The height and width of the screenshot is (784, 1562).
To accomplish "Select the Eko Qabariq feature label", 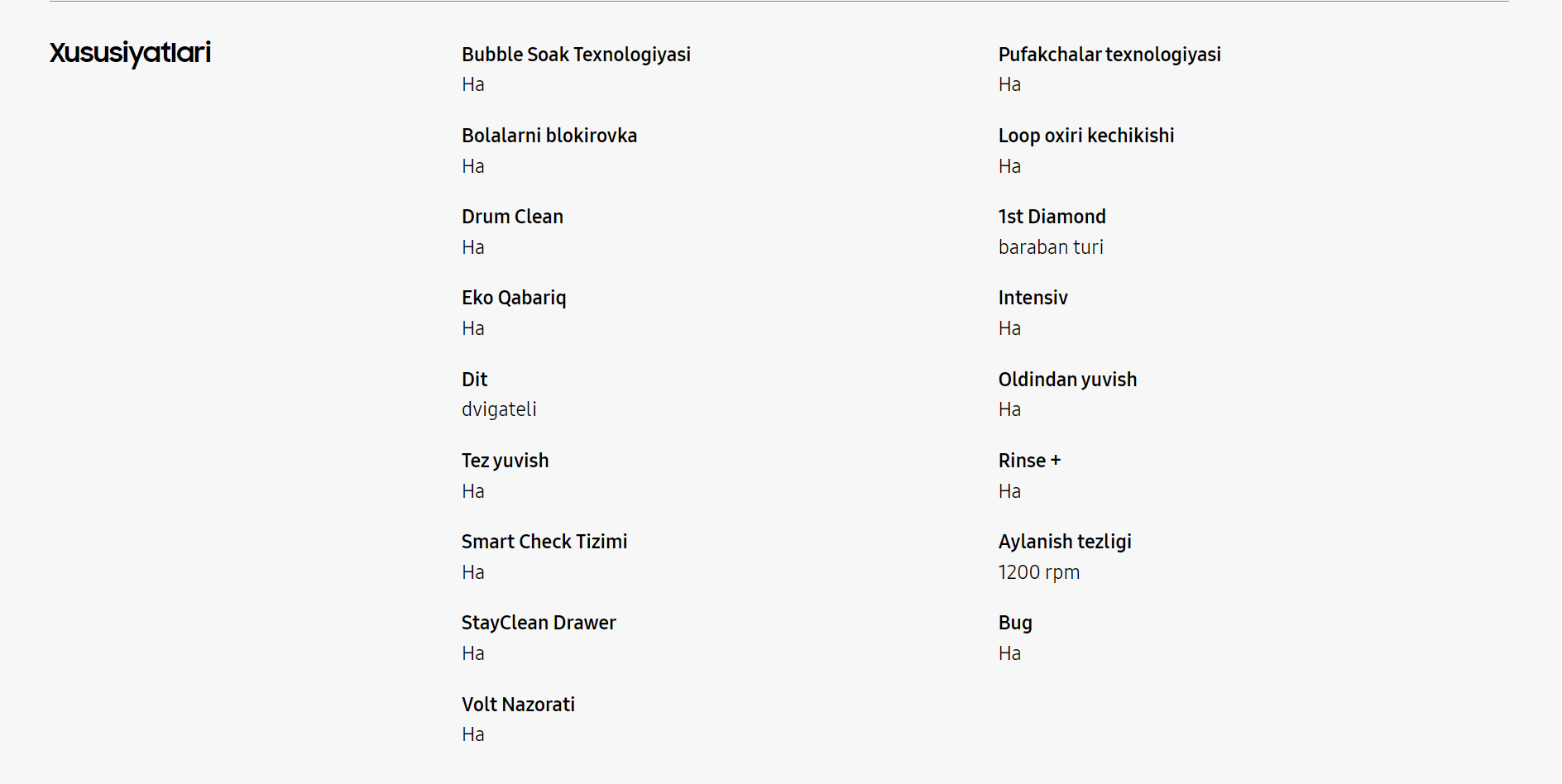I will point(514,298).
